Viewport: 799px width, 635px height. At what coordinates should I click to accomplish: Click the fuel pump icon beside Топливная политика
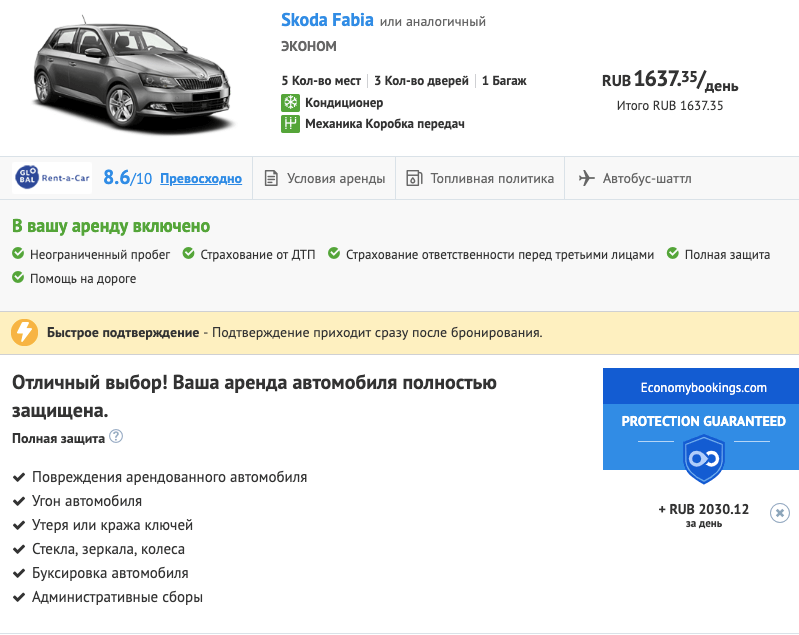414,179
